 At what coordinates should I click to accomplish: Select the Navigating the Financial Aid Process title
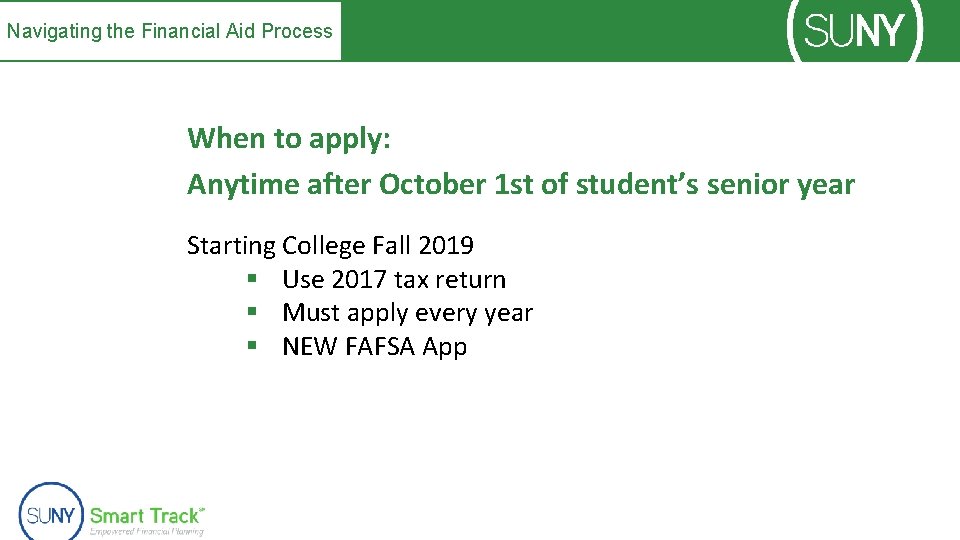click(x=170, y=31)
